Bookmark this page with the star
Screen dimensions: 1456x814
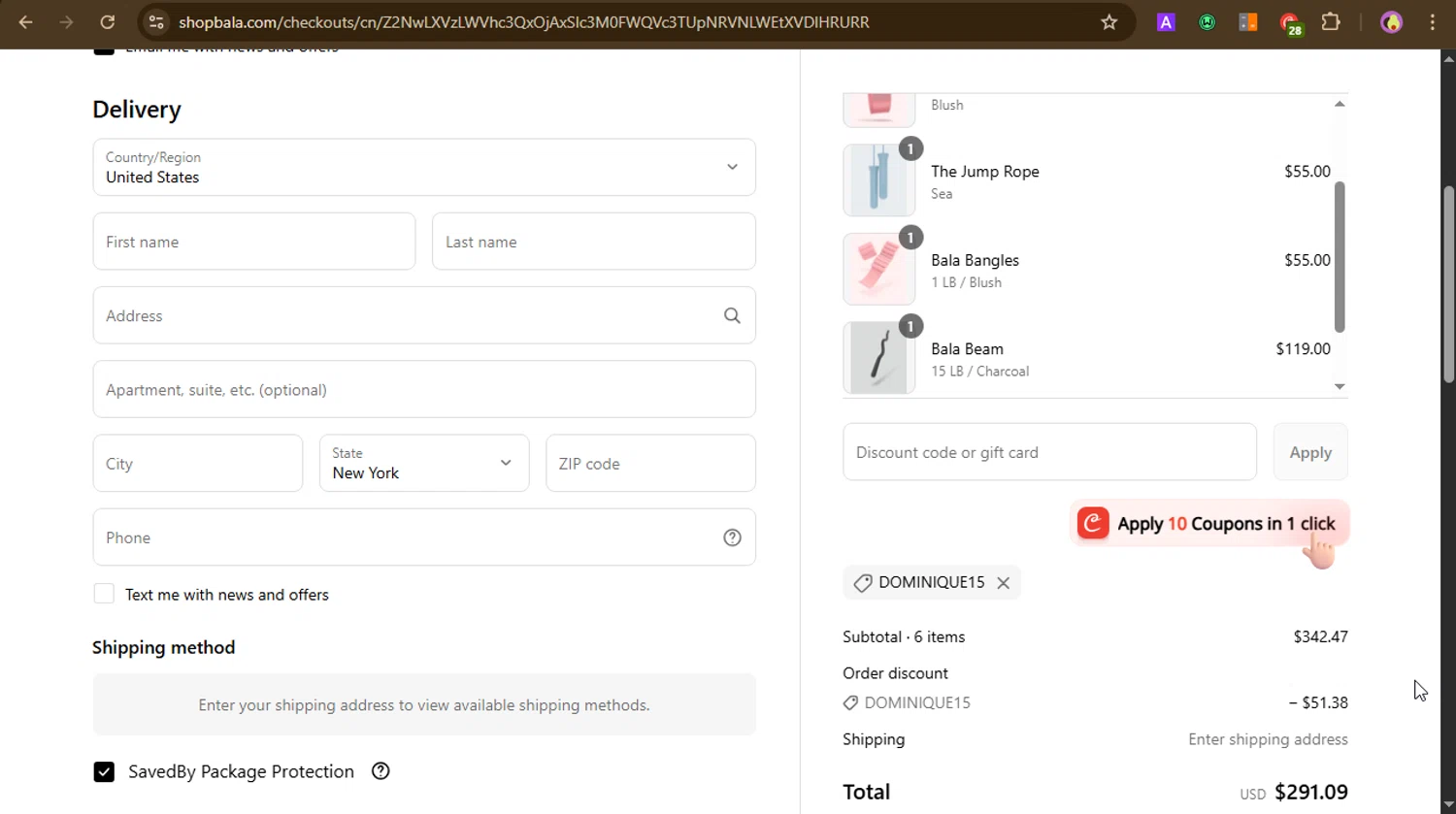click(x=1109, y=21)
